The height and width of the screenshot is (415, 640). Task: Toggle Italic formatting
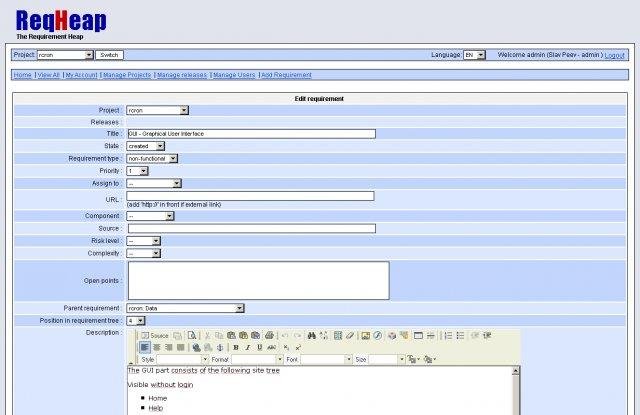click(247, 347)
